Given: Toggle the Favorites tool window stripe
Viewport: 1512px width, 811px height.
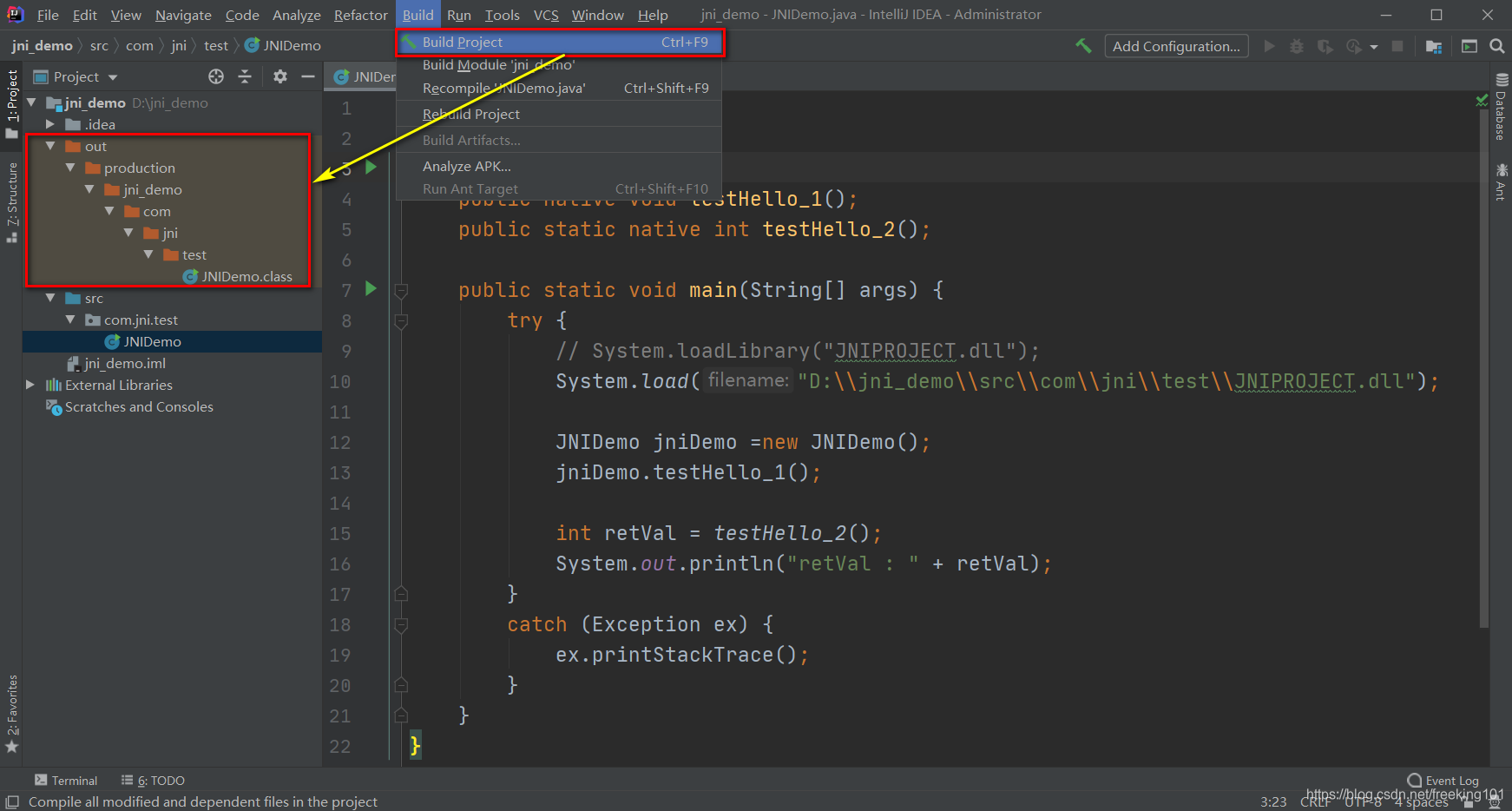Looking at the screenshot, I should [x=11, y=714].
